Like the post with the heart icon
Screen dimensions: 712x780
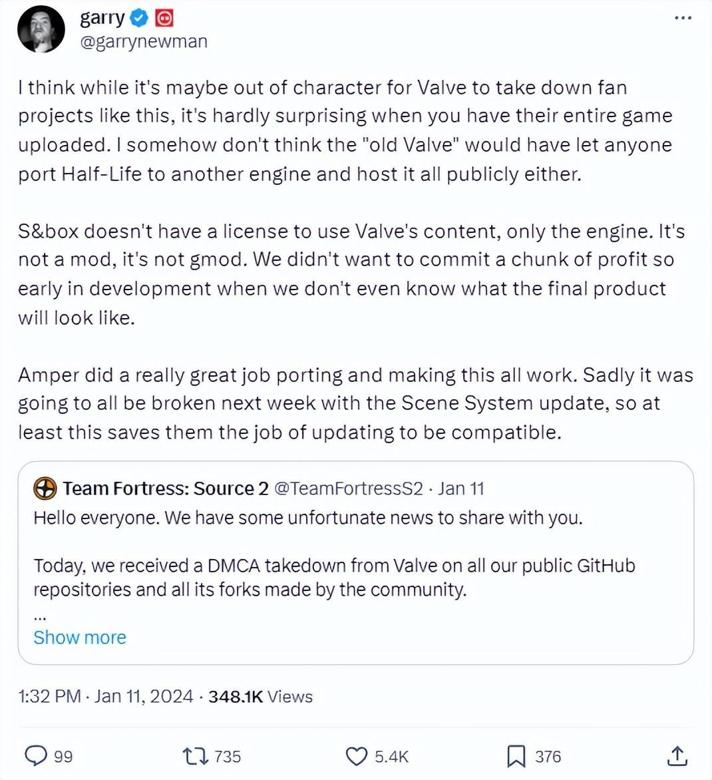pos(356,756)
